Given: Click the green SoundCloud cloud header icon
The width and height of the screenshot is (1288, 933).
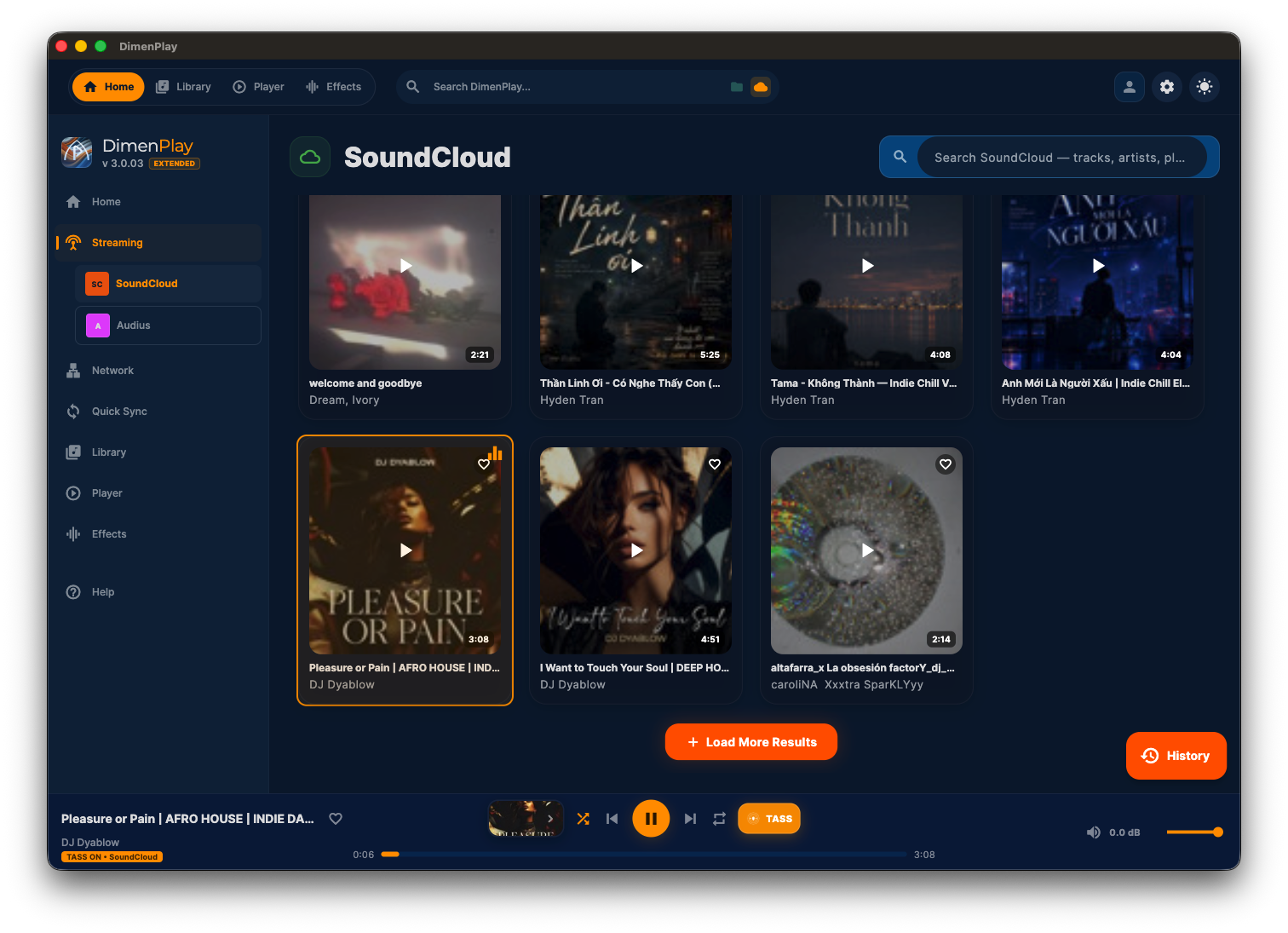Looking at the screenshot, I should [310, 157].
